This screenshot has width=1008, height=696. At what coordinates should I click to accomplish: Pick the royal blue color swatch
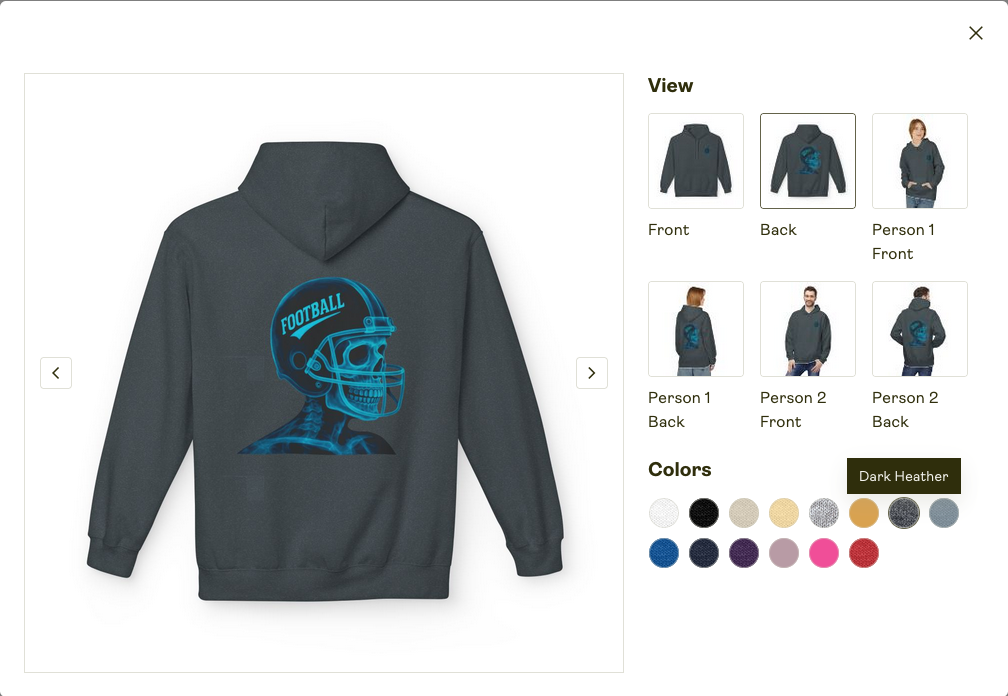[663, 553]
